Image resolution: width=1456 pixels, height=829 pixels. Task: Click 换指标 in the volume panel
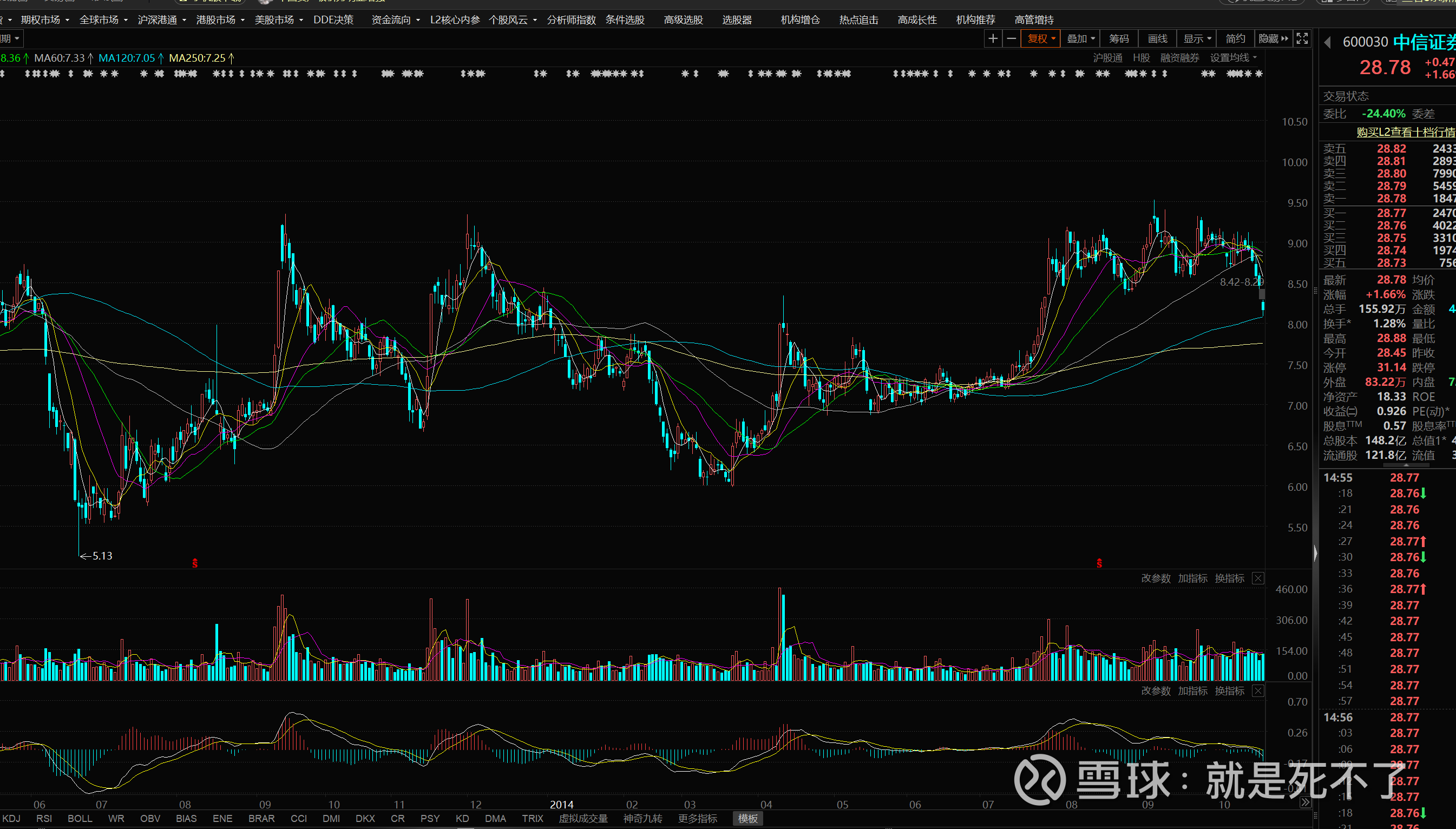coord(1229,578)
